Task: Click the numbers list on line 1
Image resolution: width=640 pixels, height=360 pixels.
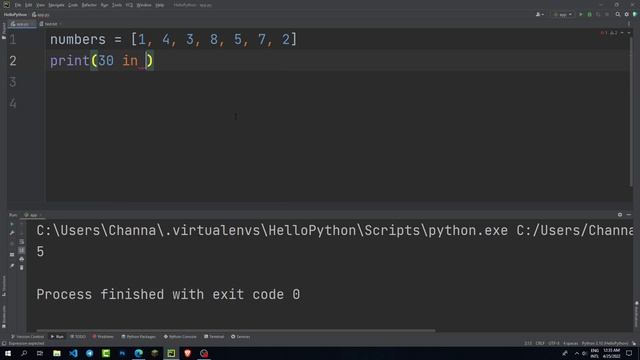Action: pos(214,40)
